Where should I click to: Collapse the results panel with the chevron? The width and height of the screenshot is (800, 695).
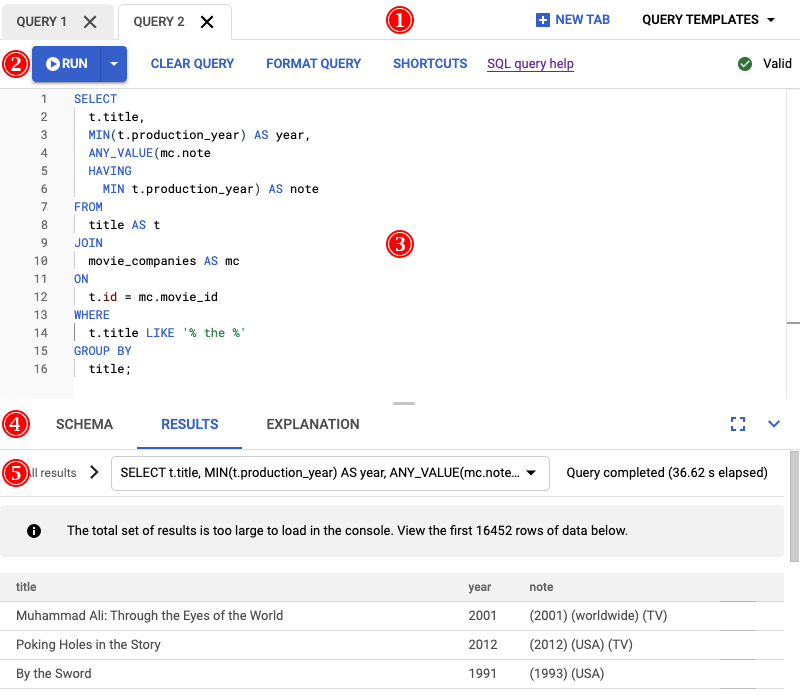click(x=772, y=424)
